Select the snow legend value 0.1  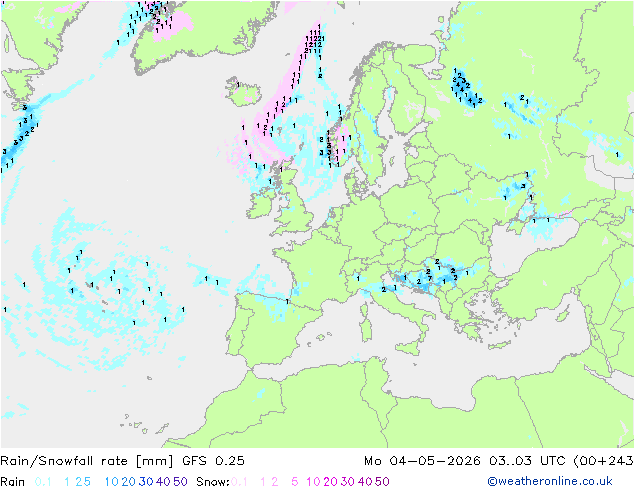[x=239, y=482]
